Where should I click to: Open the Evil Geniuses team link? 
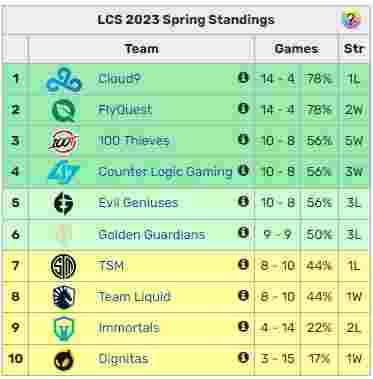(138, 203)
